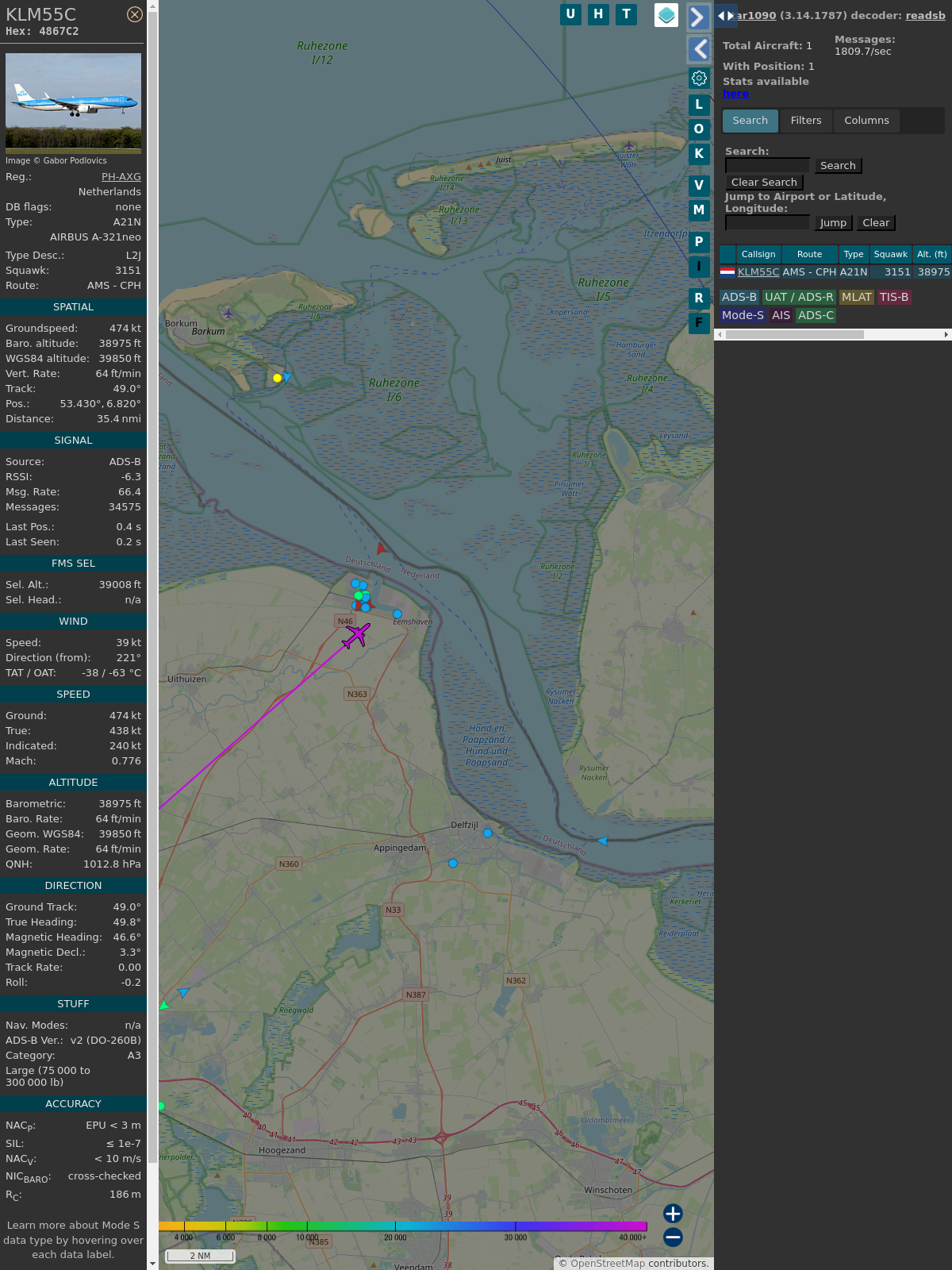Toggle the UAT / ADS-R source legend

tap(799, 297)
